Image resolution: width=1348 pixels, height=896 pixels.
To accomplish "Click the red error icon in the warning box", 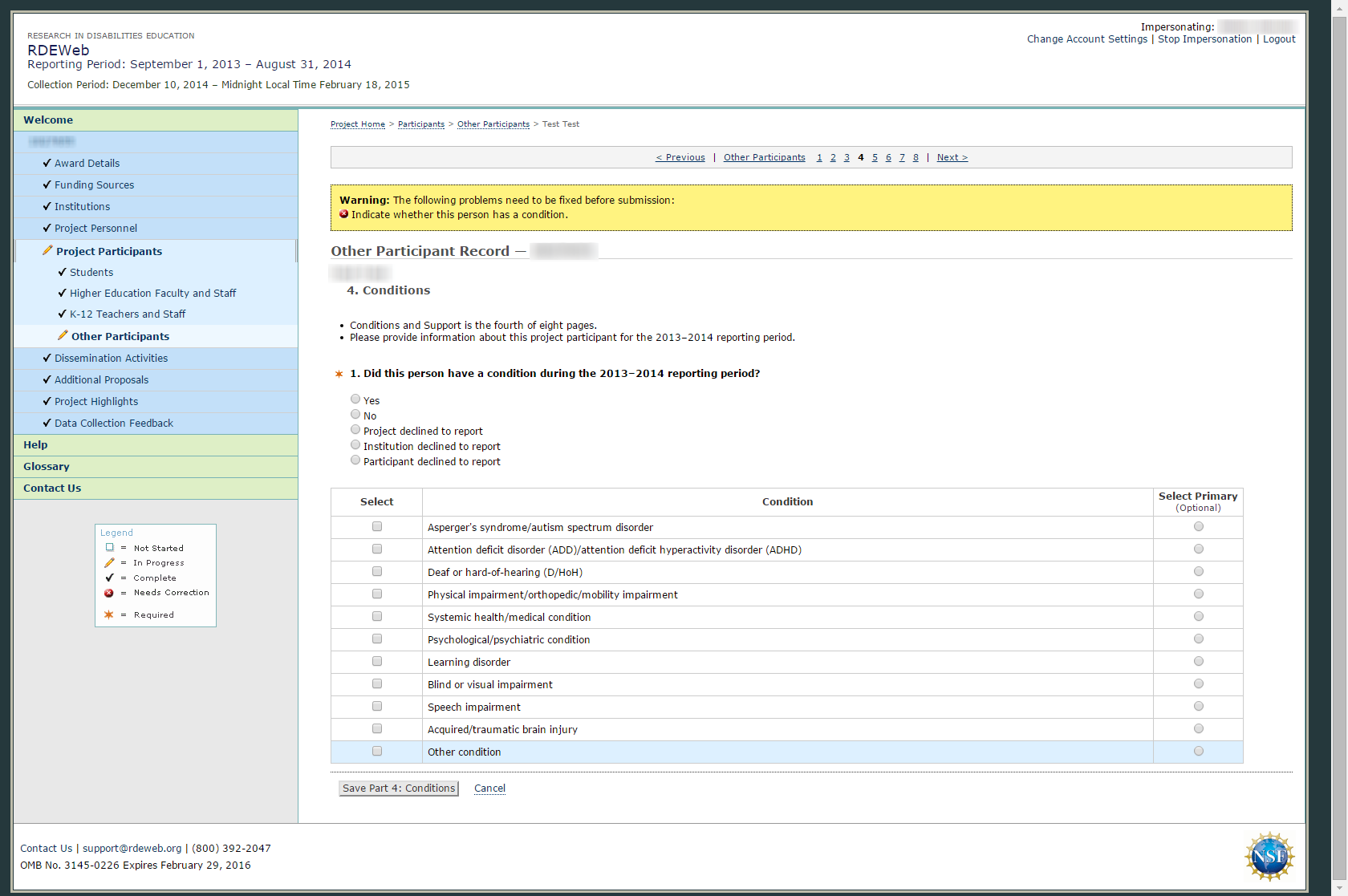I will (344, 214).
